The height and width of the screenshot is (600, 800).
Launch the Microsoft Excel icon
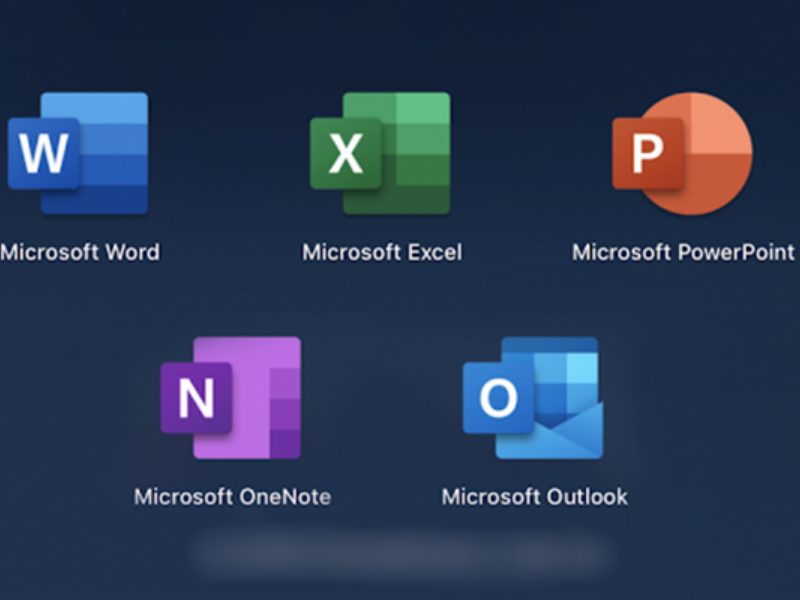pos(381,153)
